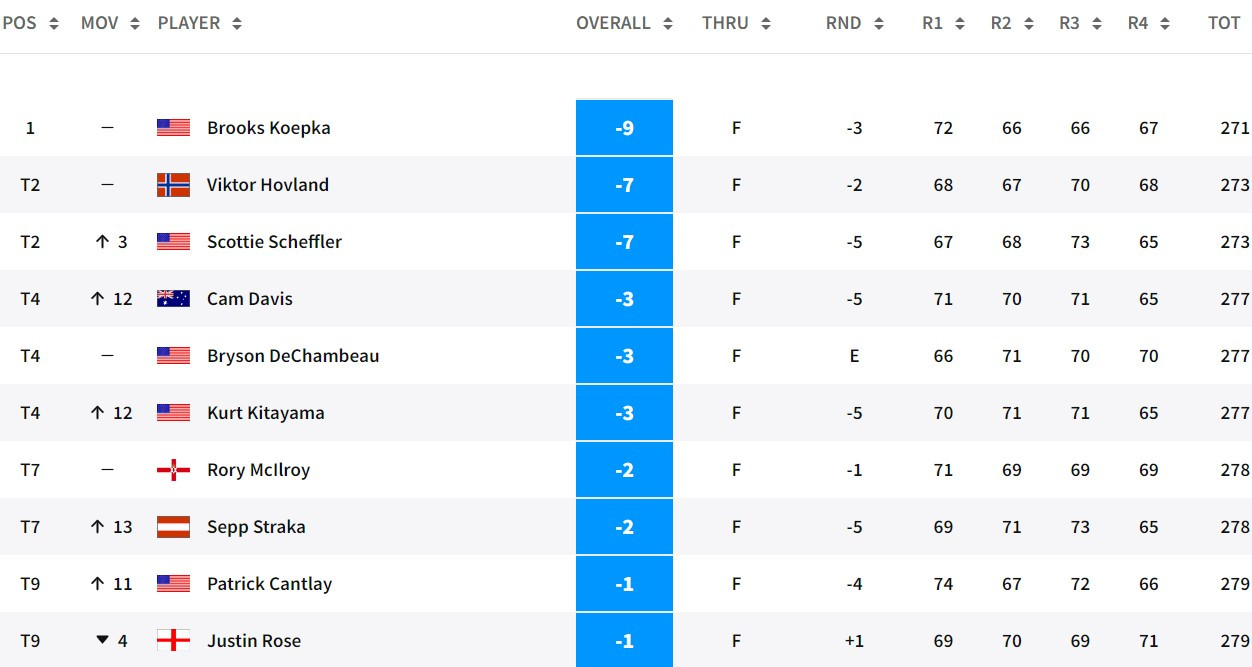Click Patrick Cantlay's total score 279
Image resolution: width=1252 pixels, height=667 pixels.
tap(1234, 584)
